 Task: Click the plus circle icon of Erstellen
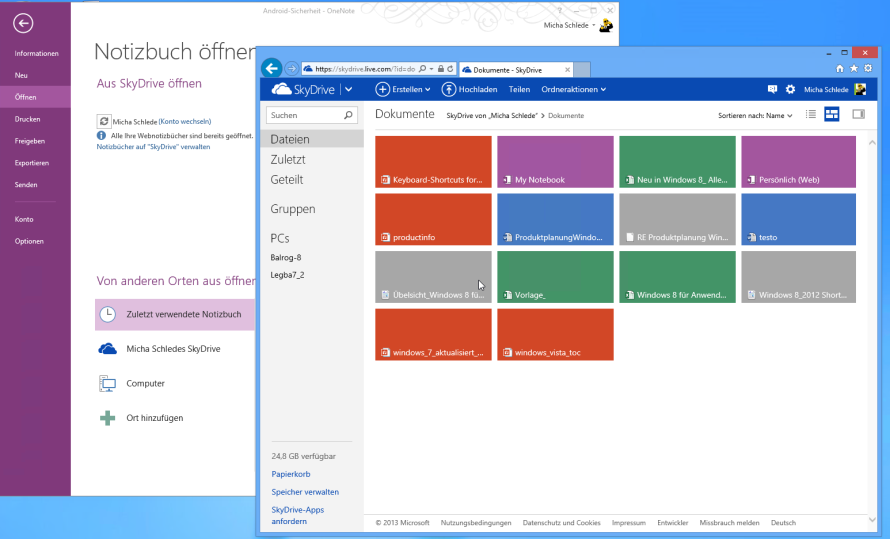(383, 89)
